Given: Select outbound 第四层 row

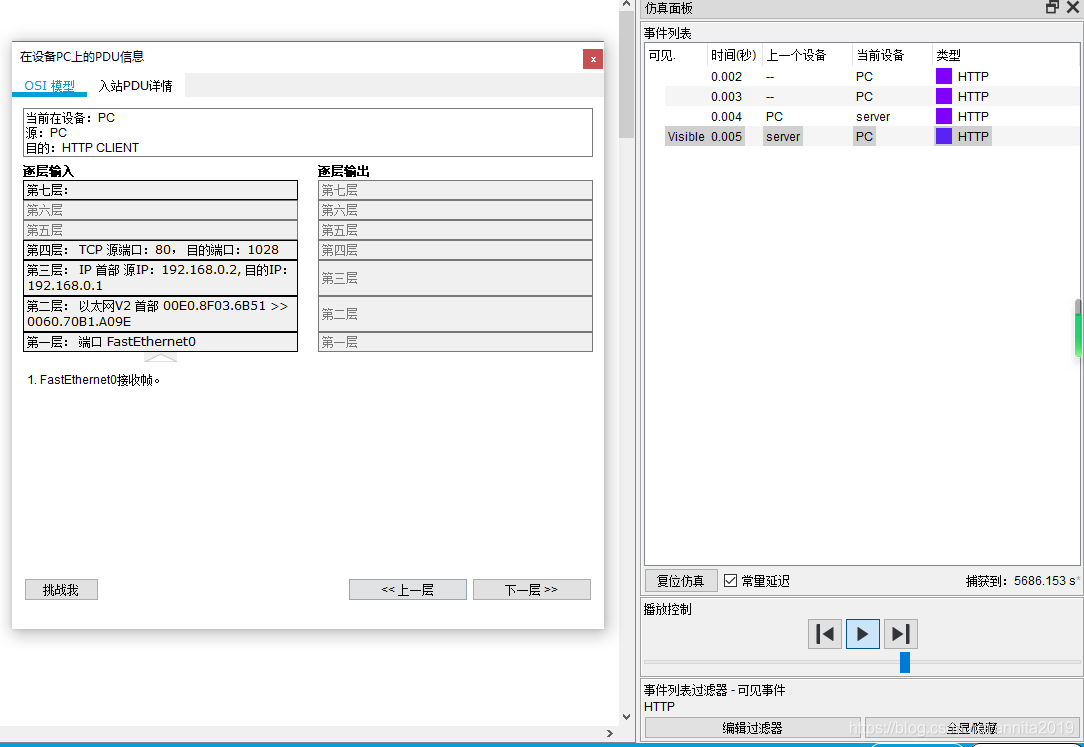Looking at the screenshot, I should 455,250.
